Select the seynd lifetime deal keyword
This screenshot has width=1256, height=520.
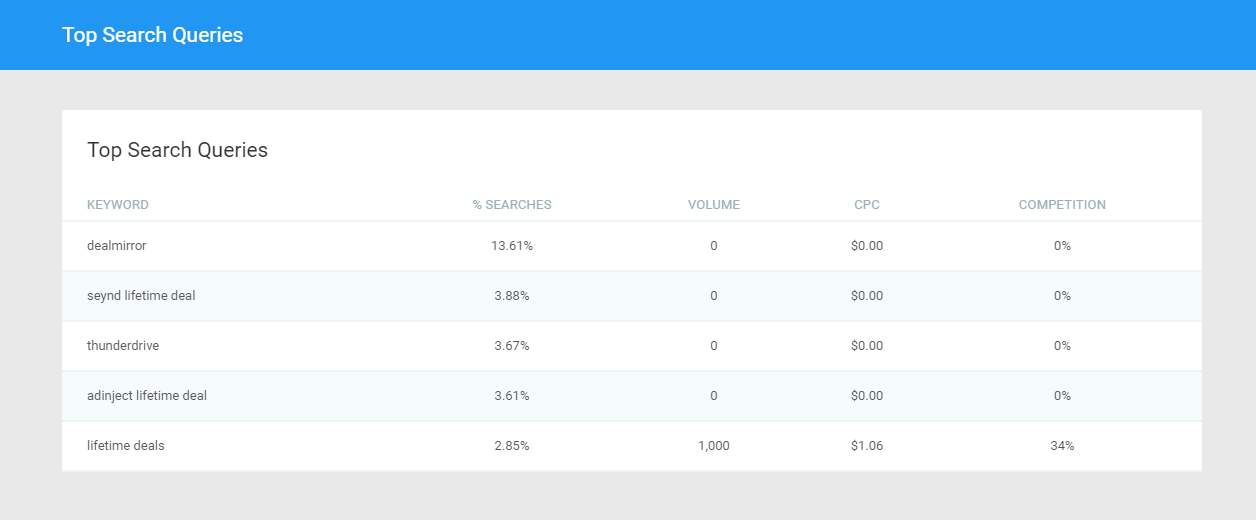click(x=141, y=296)
